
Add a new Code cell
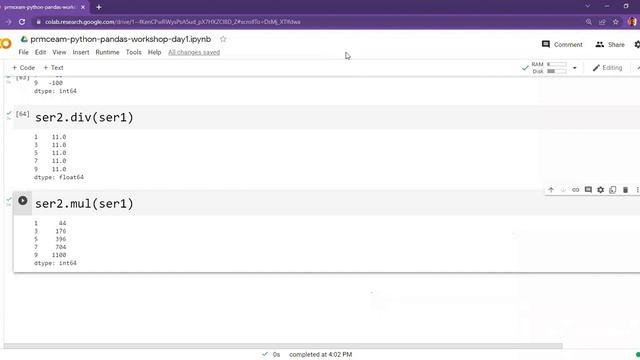(x=23, y=68)
